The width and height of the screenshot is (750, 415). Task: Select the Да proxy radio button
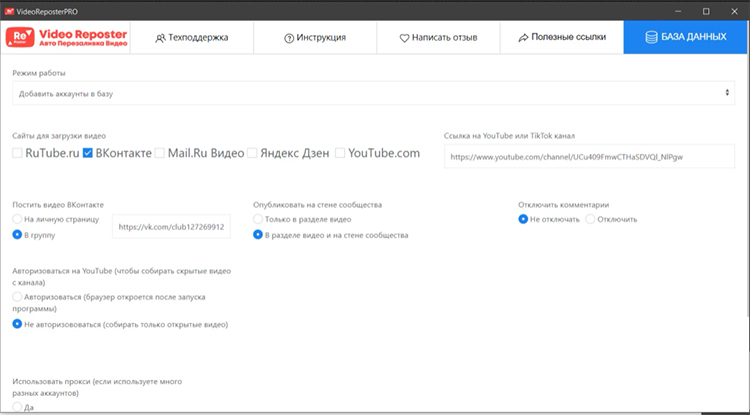17,407
